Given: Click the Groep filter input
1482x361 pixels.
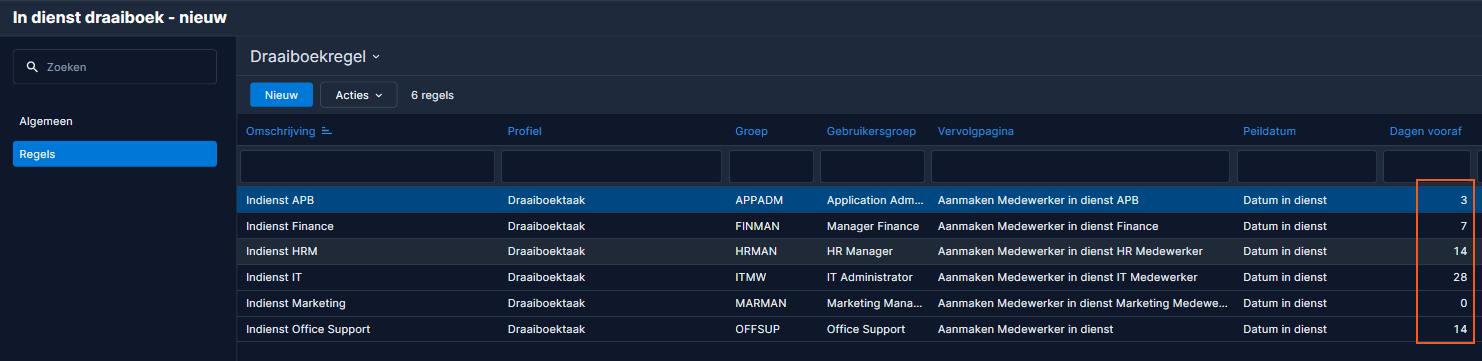Looking at the screenshot, I should click(771, 166).
